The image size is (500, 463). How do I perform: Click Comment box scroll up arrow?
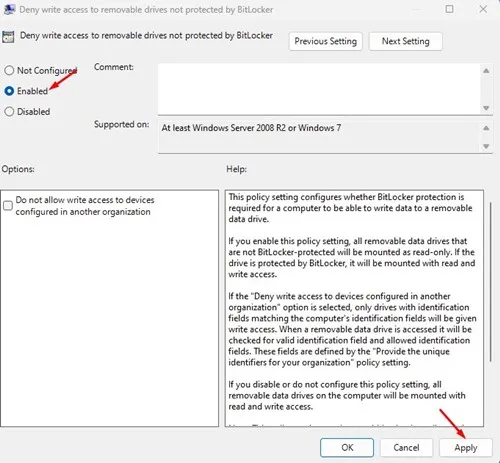486,71
